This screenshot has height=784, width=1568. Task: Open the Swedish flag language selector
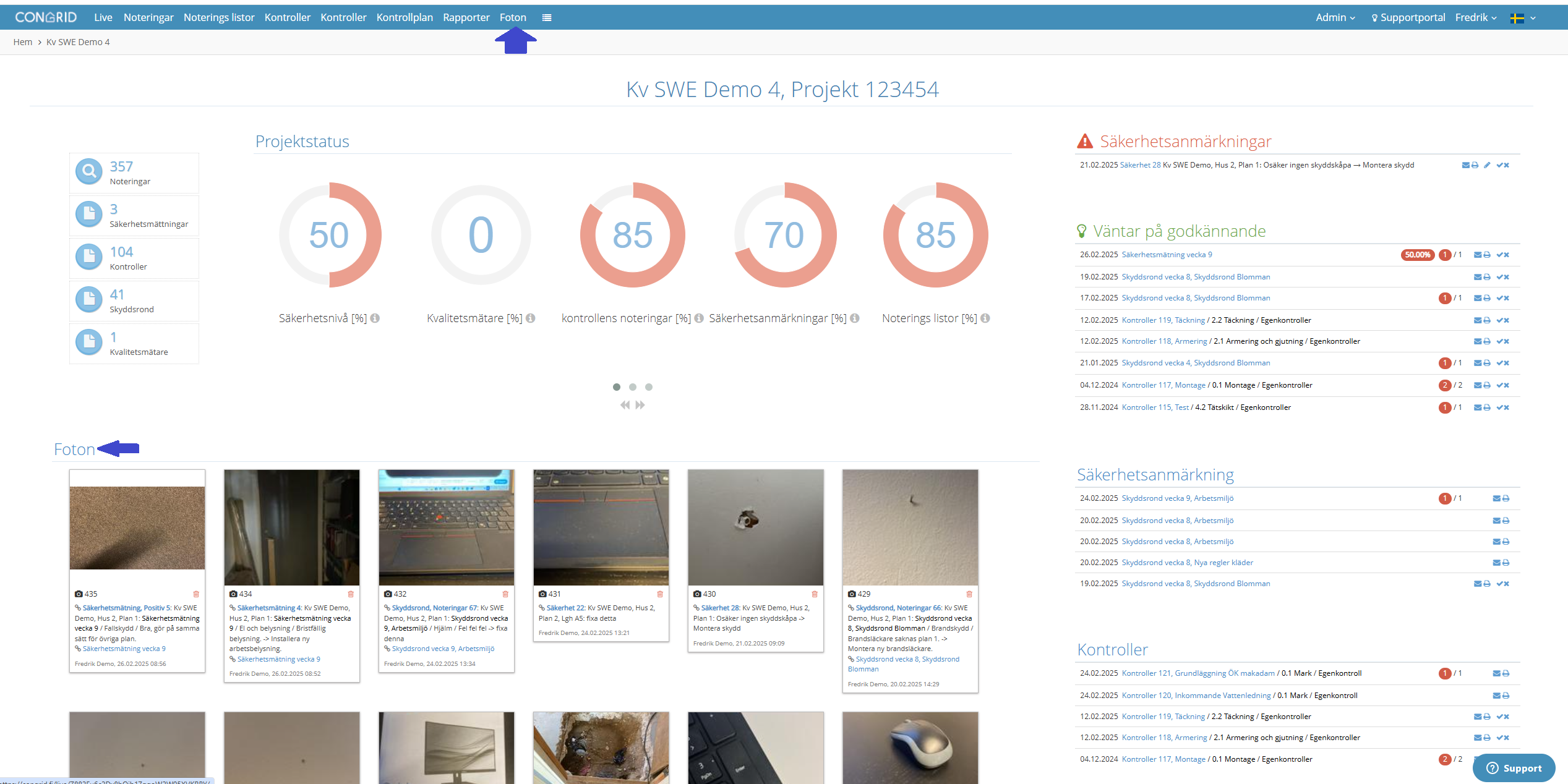(x=1523, y=18)
